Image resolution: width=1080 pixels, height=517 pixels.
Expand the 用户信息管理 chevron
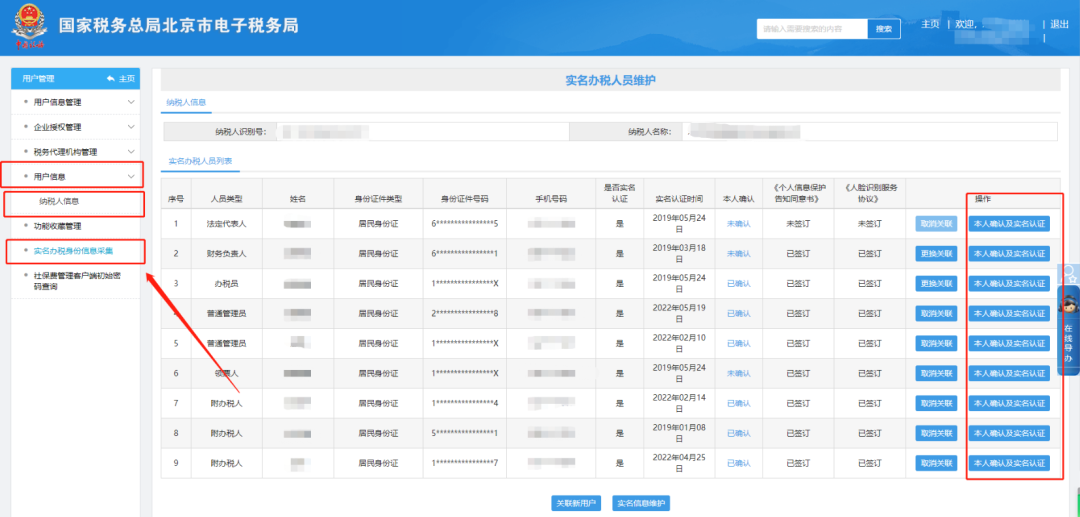[131, 102]
